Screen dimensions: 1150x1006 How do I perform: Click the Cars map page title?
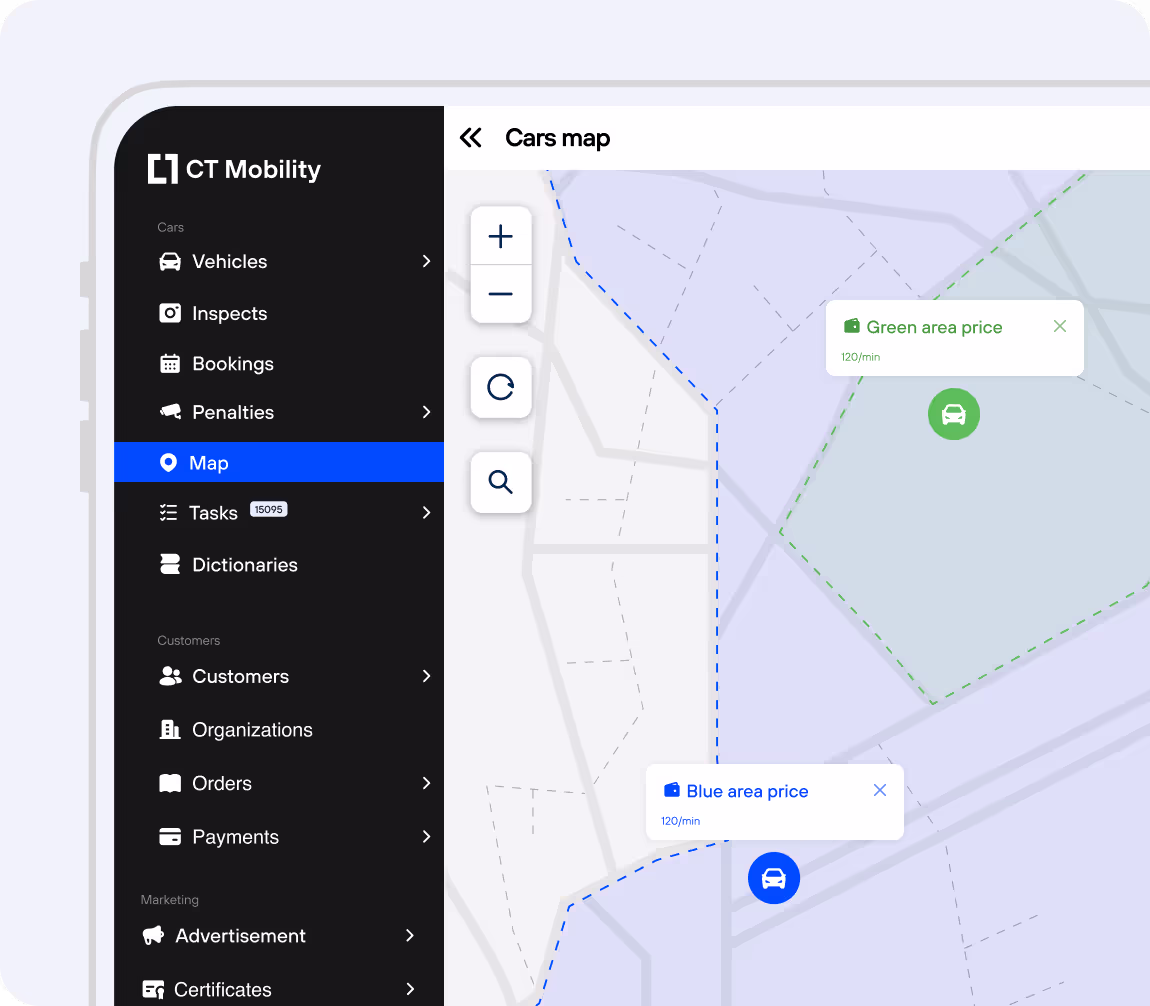pyautogui.click(x=557, y=138)
